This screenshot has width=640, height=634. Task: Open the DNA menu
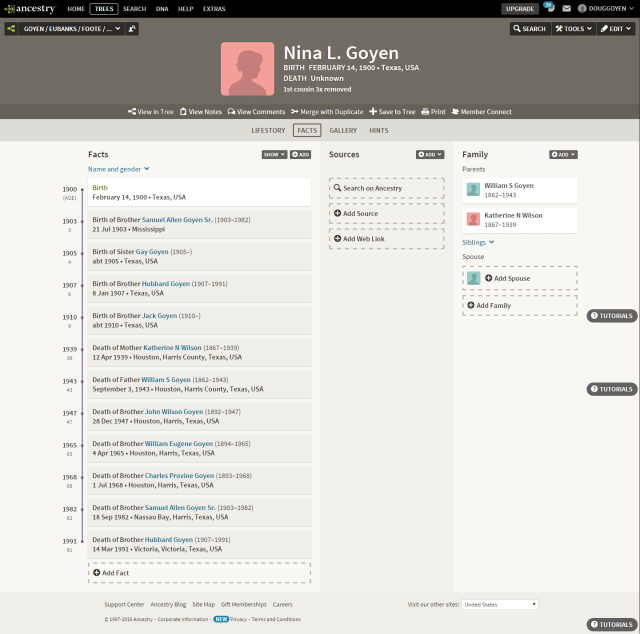[162, 9]
